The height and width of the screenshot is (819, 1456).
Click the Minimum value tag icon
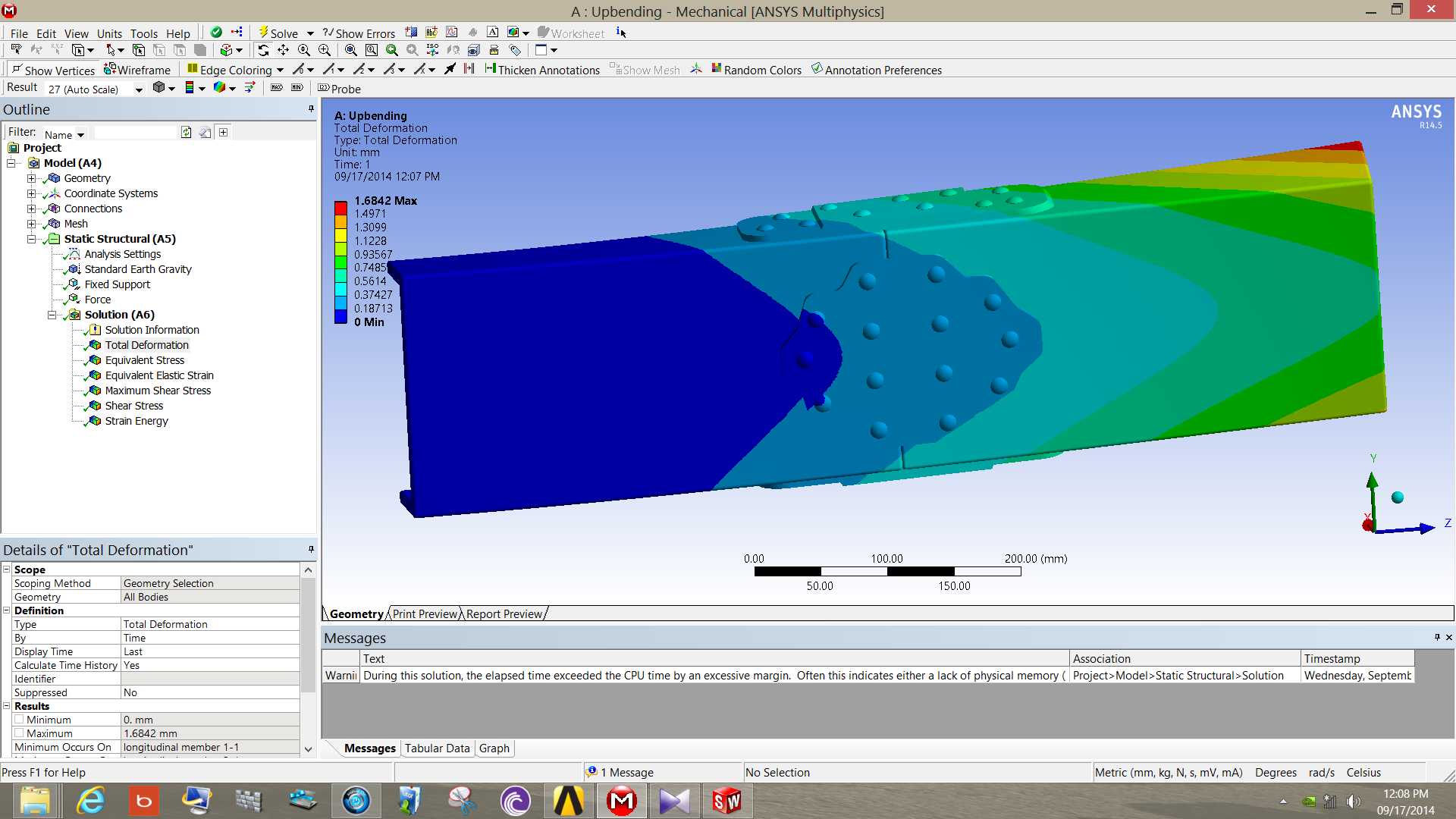(297, 88)
